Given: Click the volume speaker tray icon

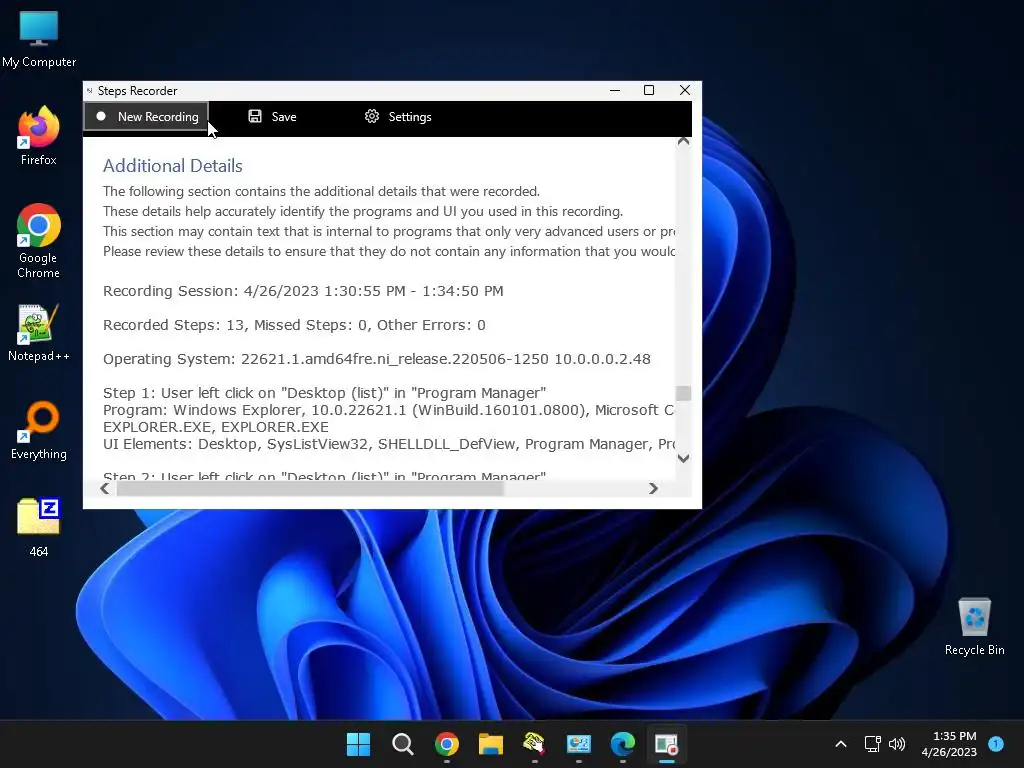Looking at the screenshot, I should coord(897,744).
